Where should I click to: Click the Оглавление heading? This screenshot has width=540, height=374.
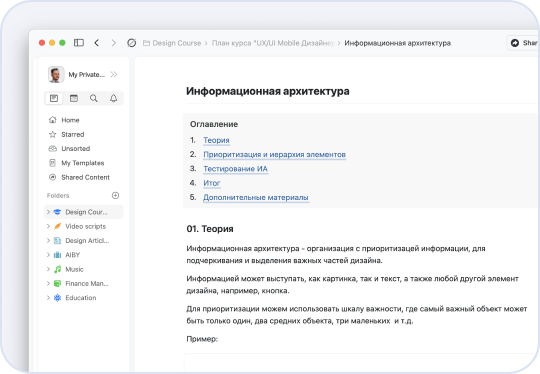coord(214,124)
